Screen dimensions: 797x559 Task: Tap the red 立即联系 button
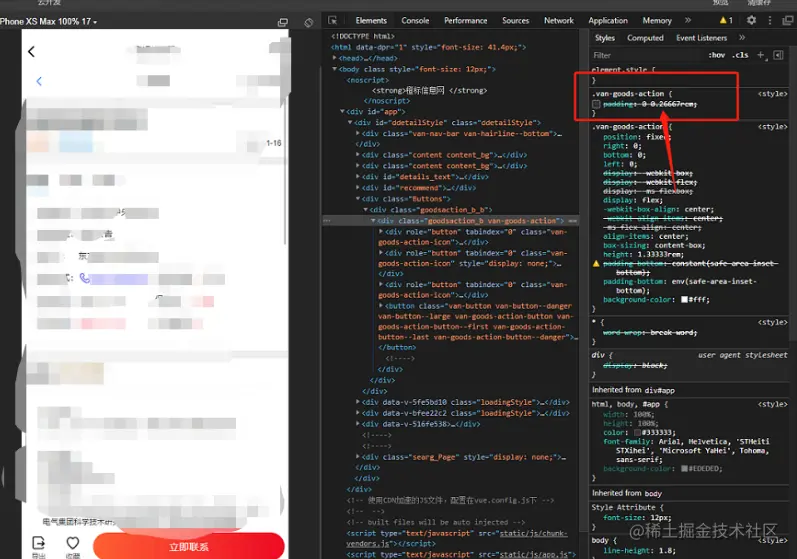point(189,546)
